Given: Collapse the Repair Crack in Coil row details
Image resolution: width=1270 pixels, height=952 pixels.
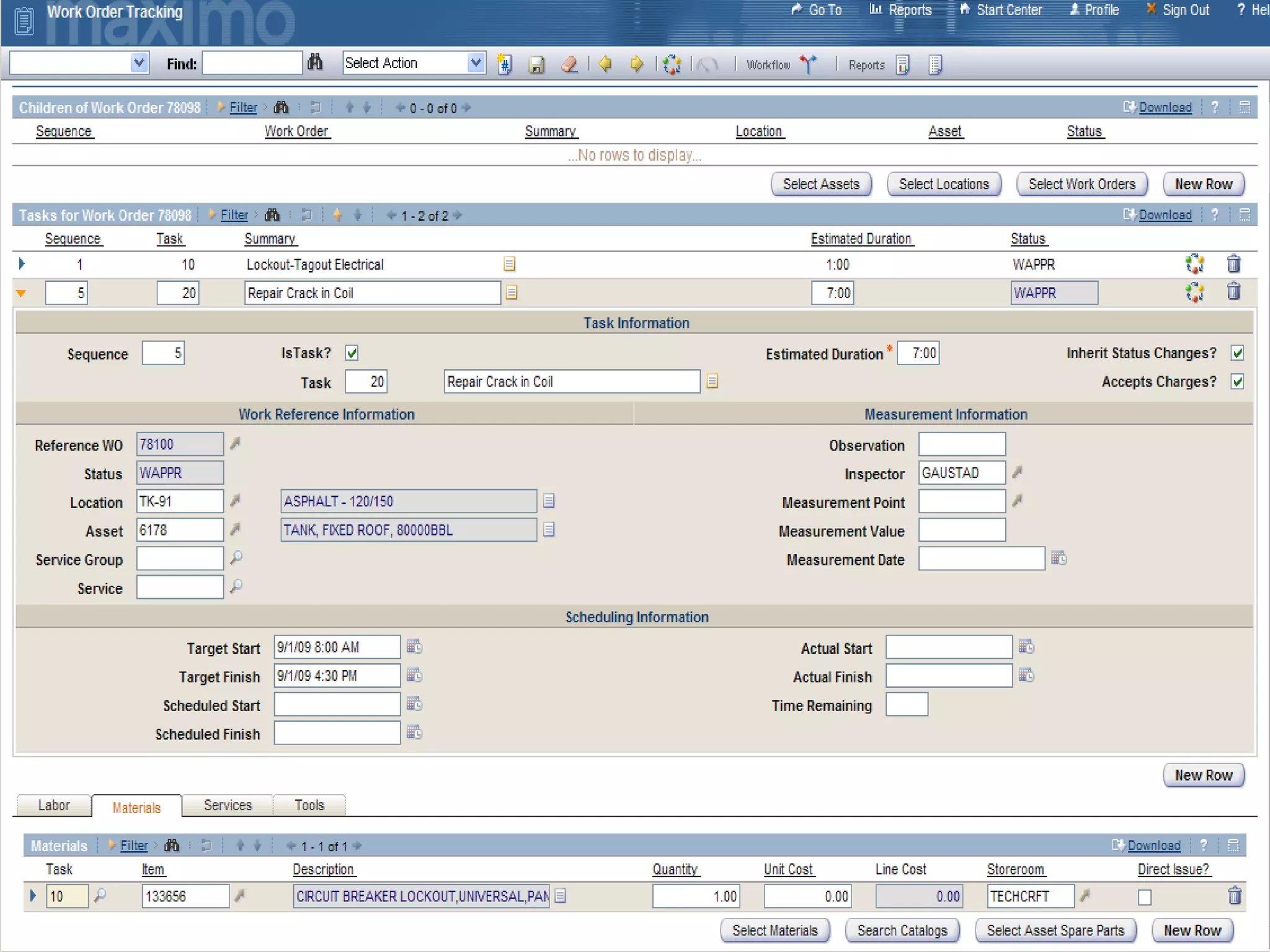Looking at the screenshot, I should pos(22,293).
